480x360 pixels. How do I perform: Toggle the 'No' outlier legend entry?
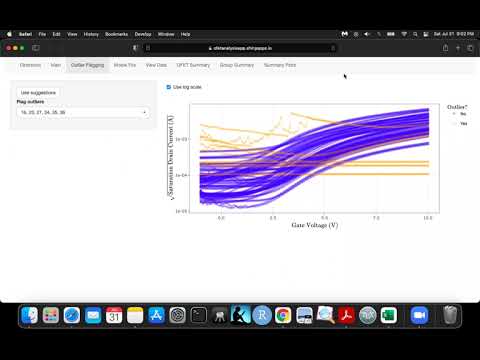[x=460, y=114]
